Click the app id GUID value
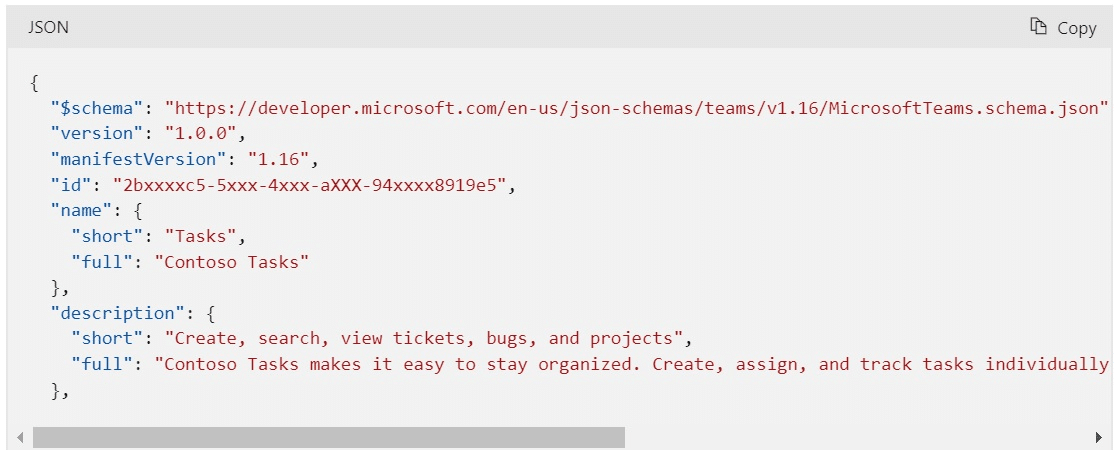The image size is (1114, 450). coord(308,185)
